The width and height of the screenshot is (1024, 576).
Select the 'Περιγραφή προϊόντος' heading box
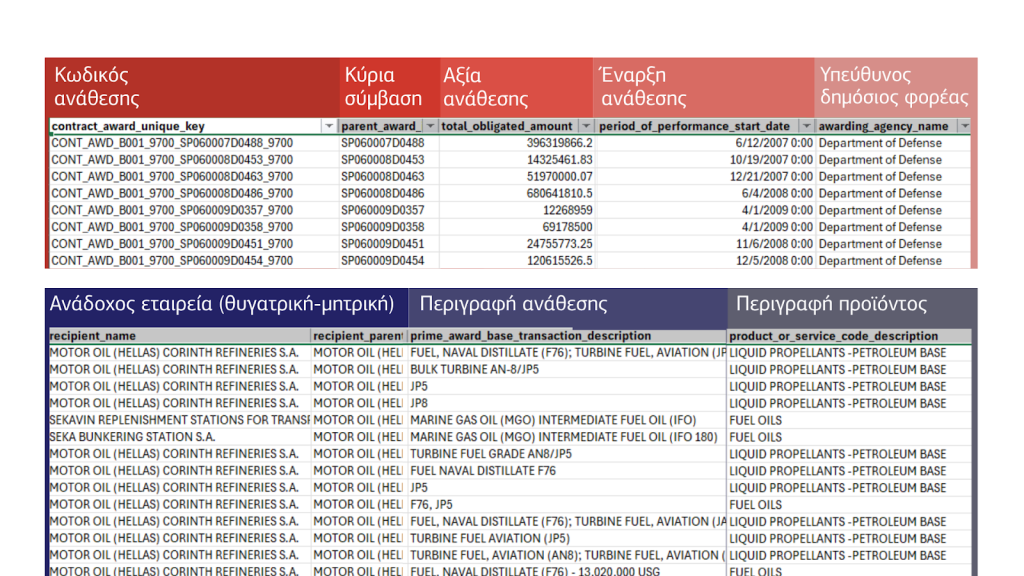[x=850, y=305]
